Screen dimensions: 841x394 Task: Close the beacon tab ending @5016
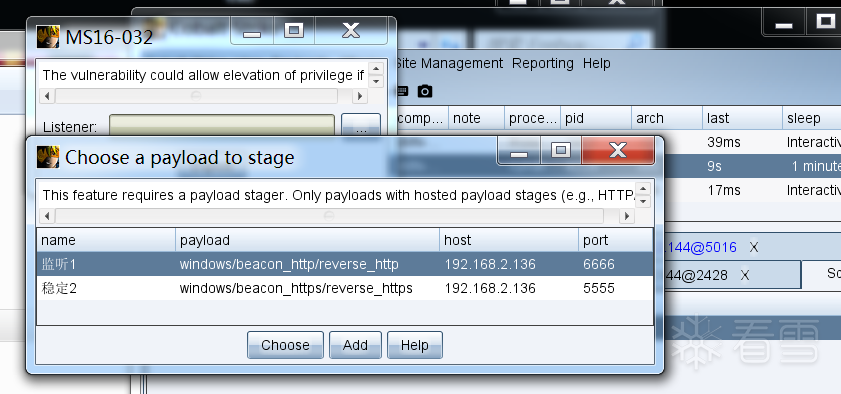click(754, 247)
